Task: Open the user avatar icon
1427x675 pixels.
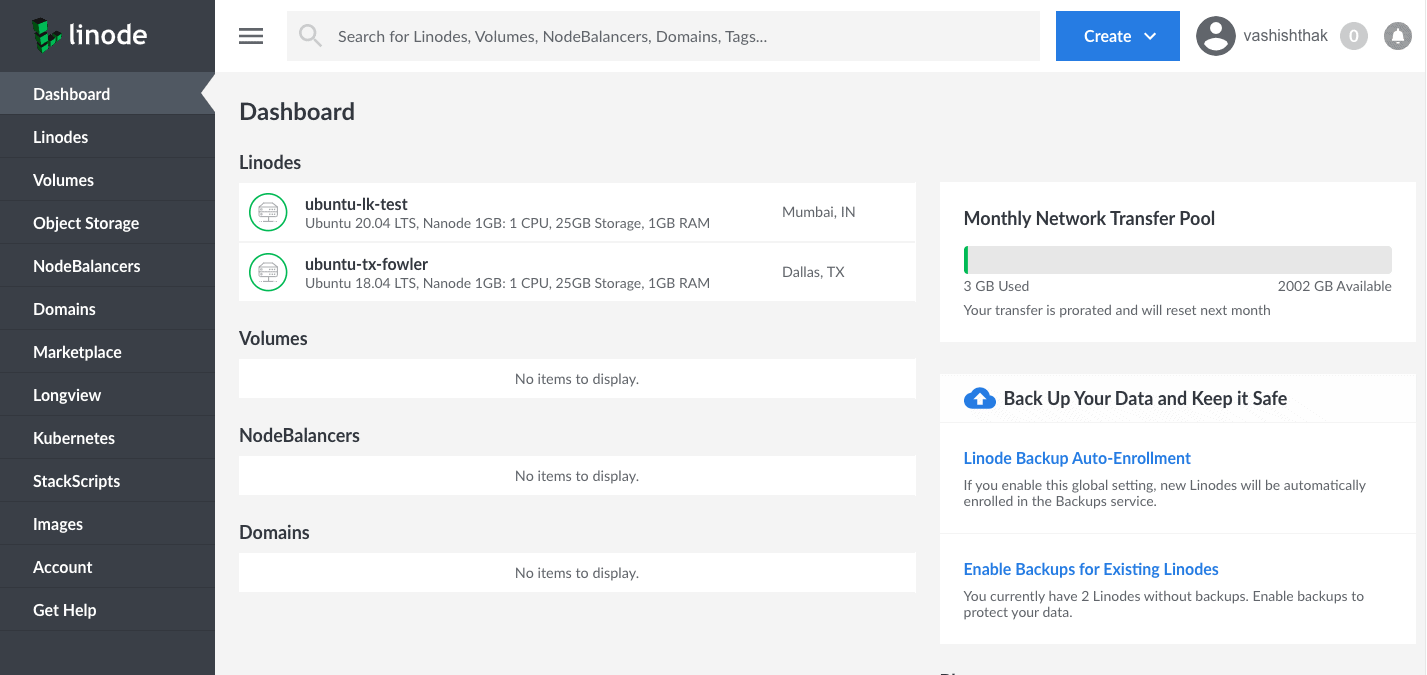Action: (1216, 36)
